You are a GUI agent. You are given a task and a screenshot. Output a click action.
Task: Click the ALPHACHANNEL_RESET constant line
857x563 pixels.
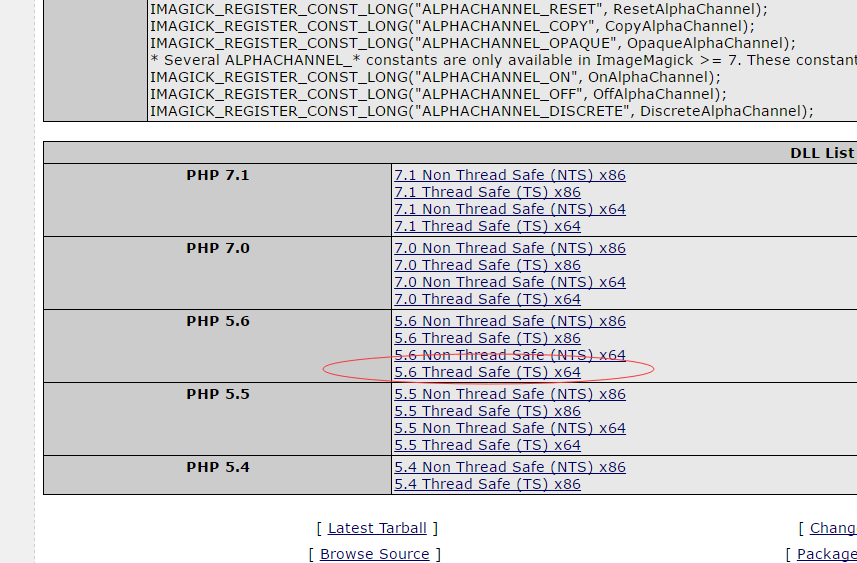[459, 9]
